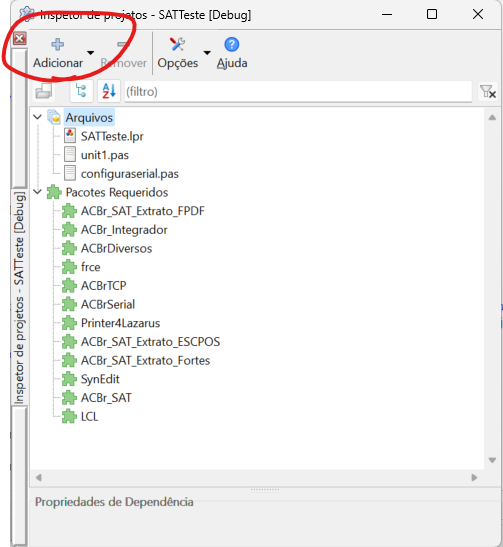Click the configuraserial.pas document icon
This screenshot has height=547, width=503.
70,173
